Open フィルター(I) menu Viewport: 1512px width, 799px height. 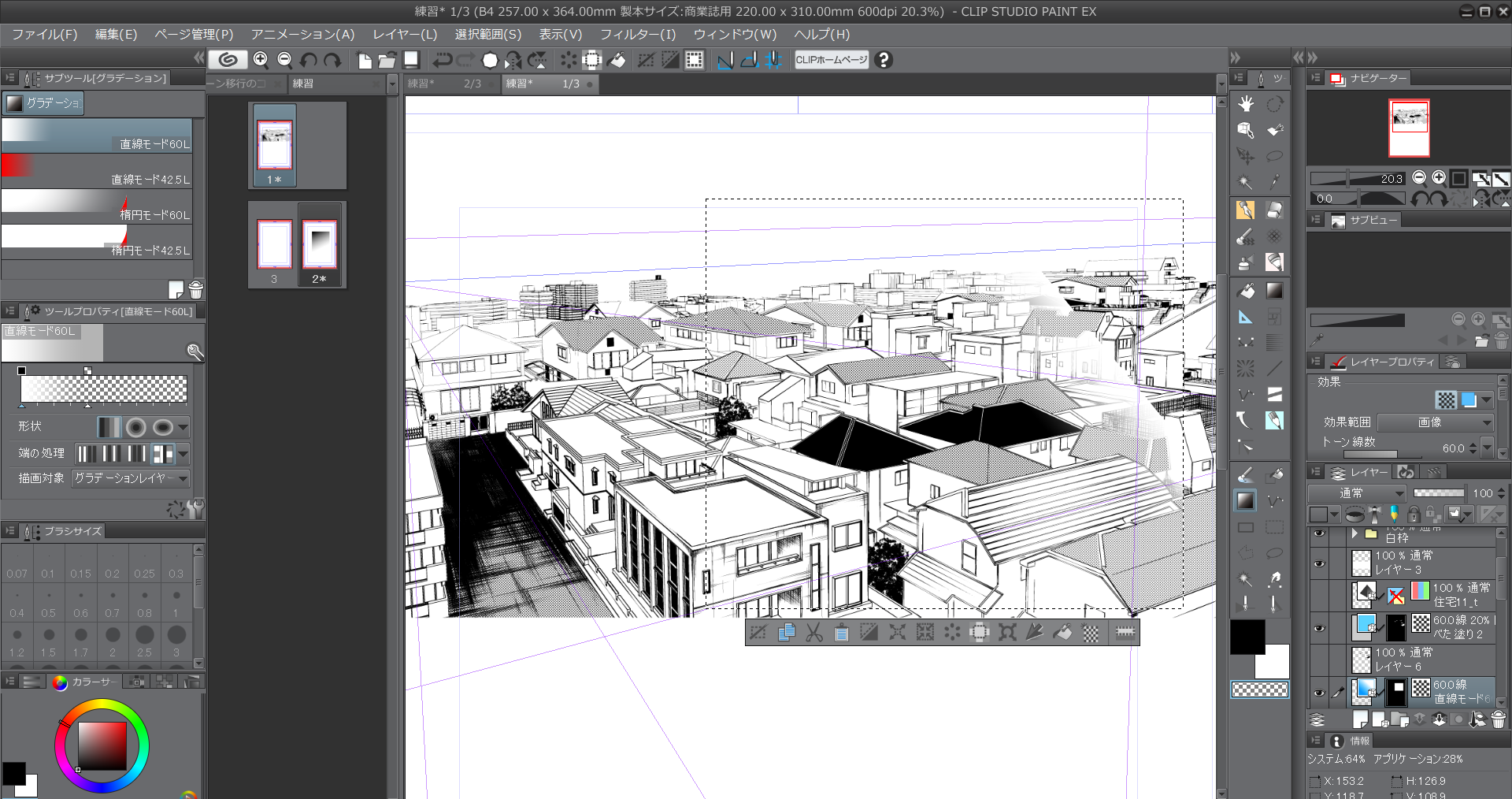click(638, 35)
